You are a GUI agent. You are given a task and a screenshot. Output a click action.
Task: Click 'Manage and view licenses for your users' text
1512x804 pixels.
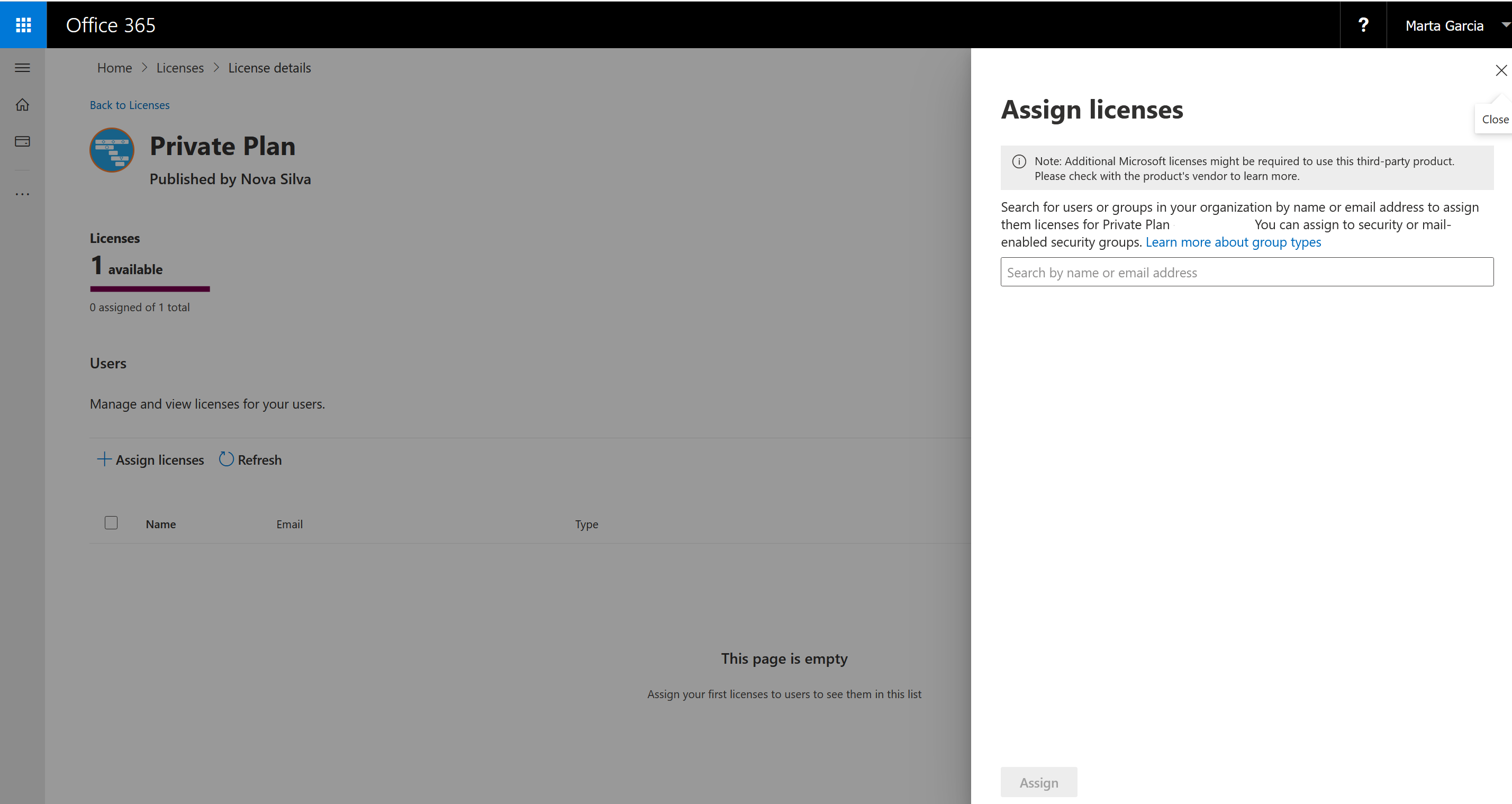(x=207, y=404)
